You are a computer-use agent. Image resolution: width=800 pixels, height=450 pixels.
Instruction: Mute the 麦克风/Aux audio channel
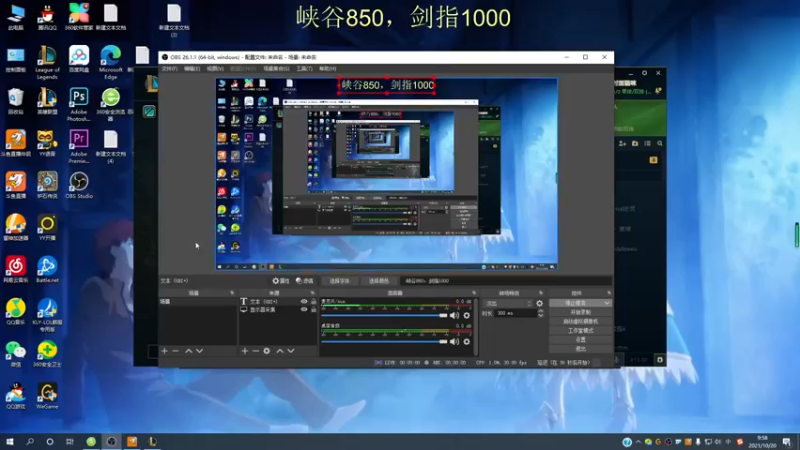tap(454, 315)
